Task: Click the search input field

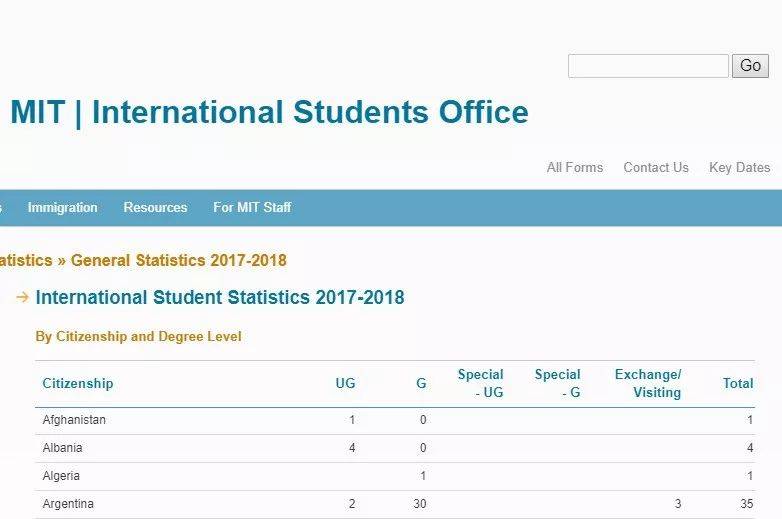Action: point(648,66)
